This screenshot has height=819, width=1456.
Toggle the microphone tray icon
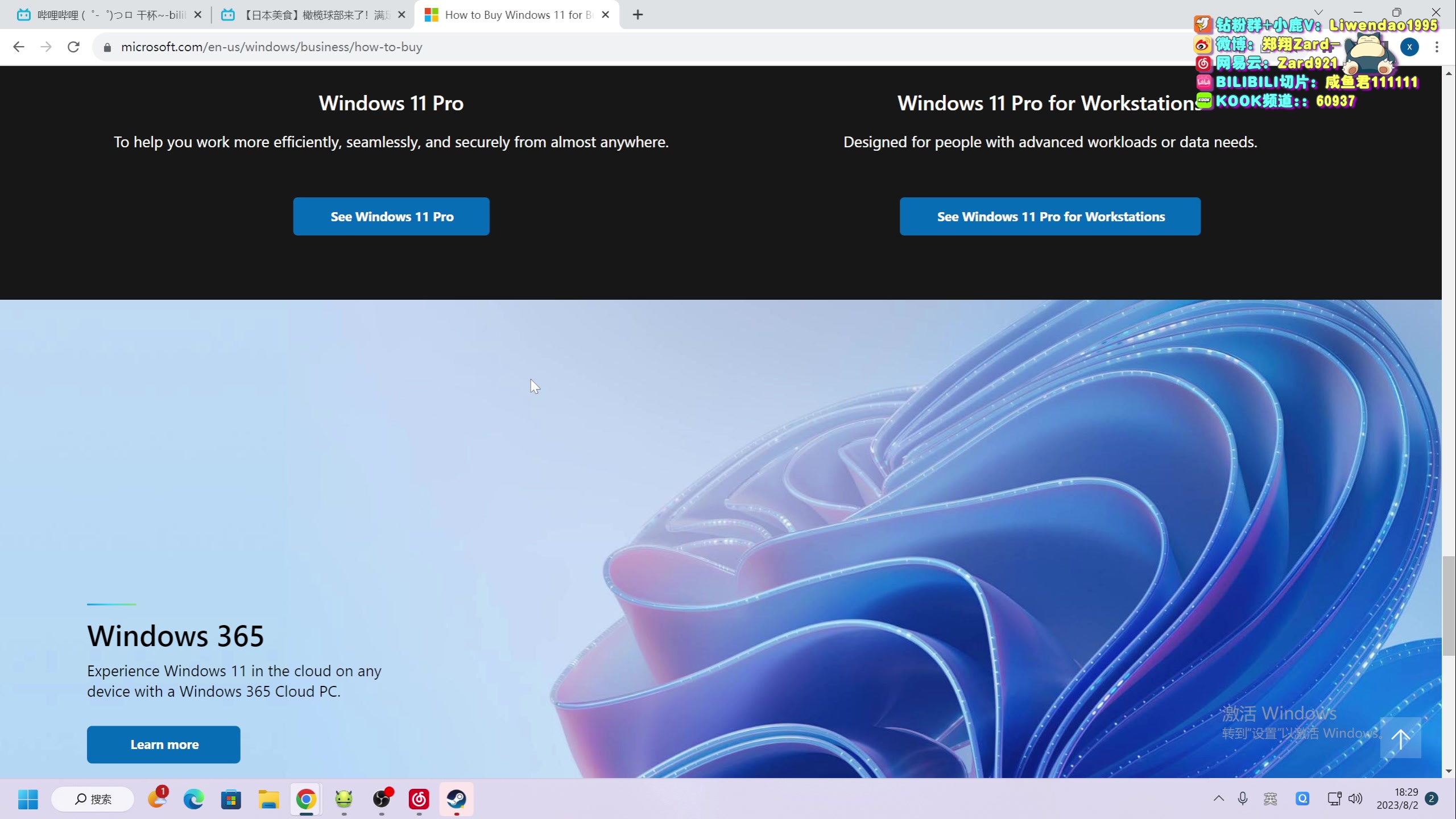tap(1243, 799)
